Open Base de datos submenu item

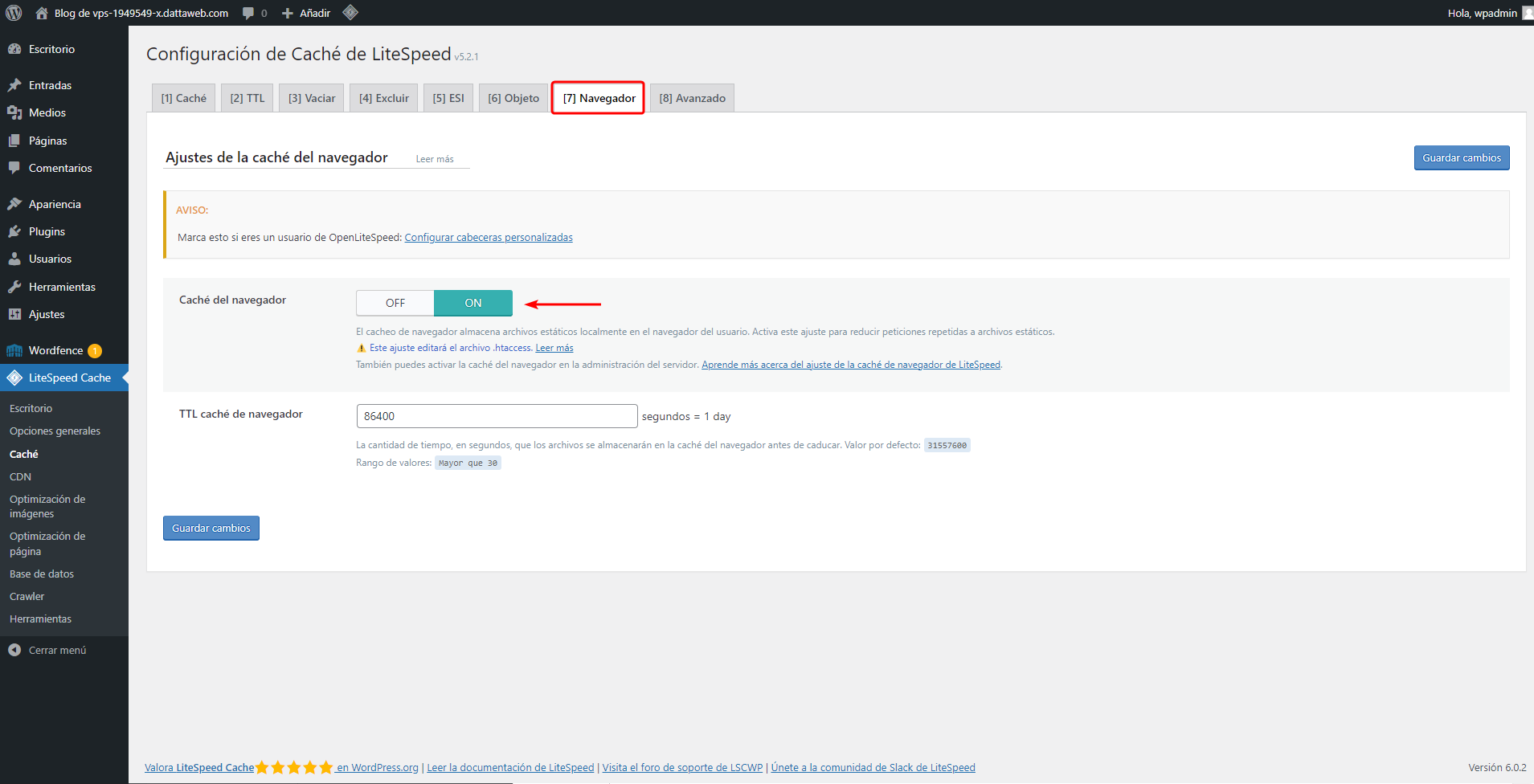(x=42, y=574)
